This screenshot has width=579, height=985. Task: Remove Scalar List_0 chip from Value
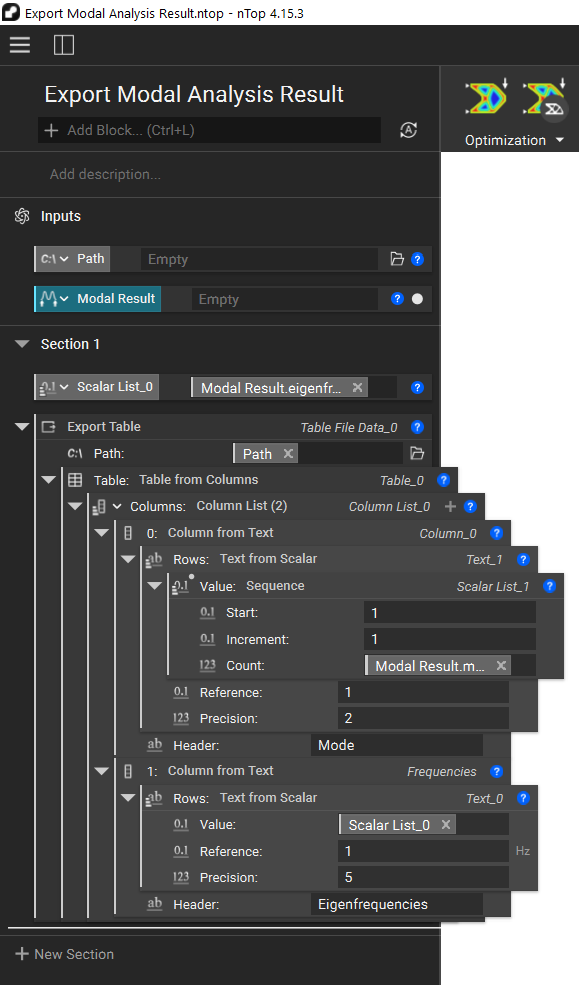point(446,825)
